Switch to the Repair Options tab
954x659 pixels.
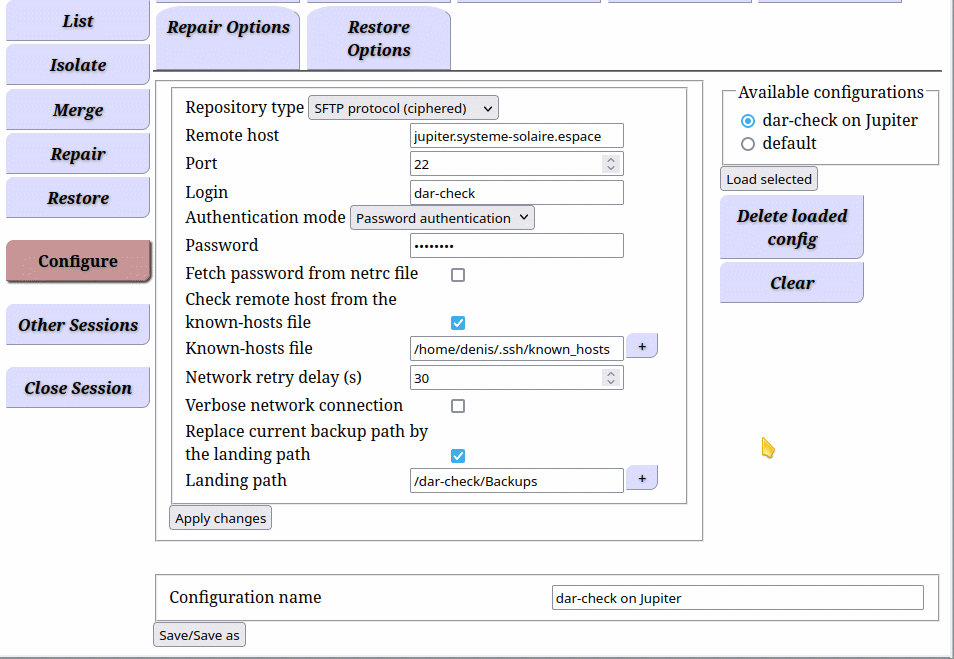click(x=228, y=37)
